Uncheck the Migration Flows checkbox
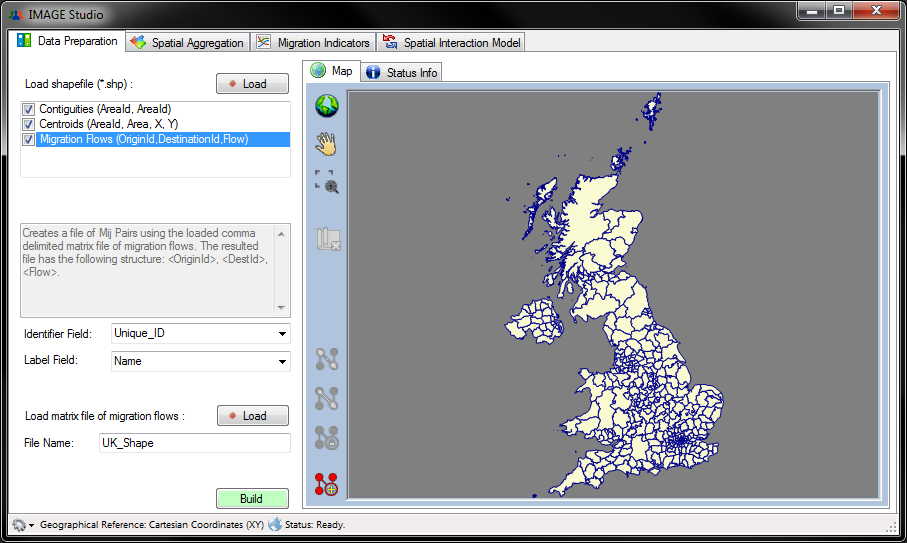The image size is (907, 543). 28,140
